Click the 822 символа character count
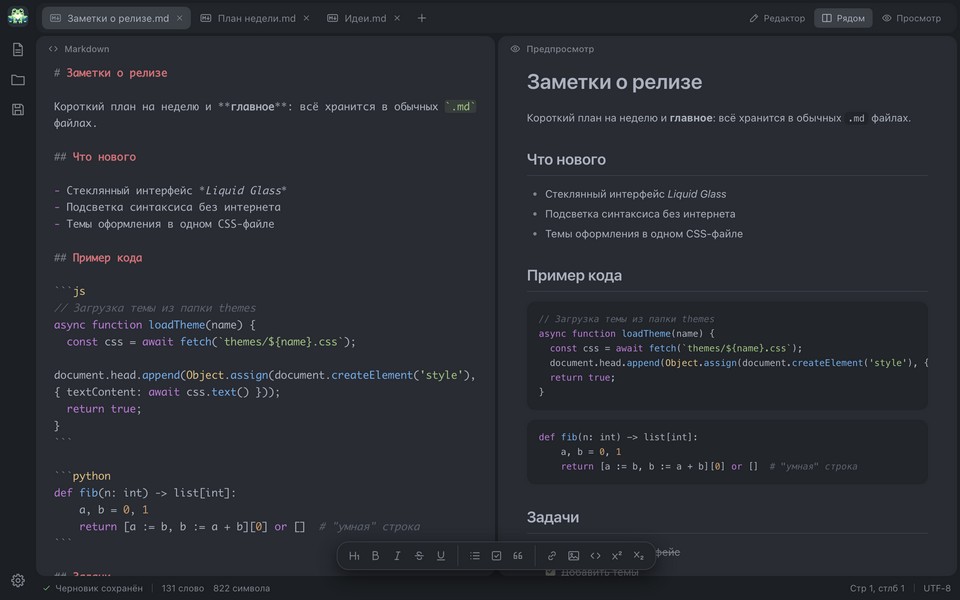The image size is (960, 600). (241, 588)
